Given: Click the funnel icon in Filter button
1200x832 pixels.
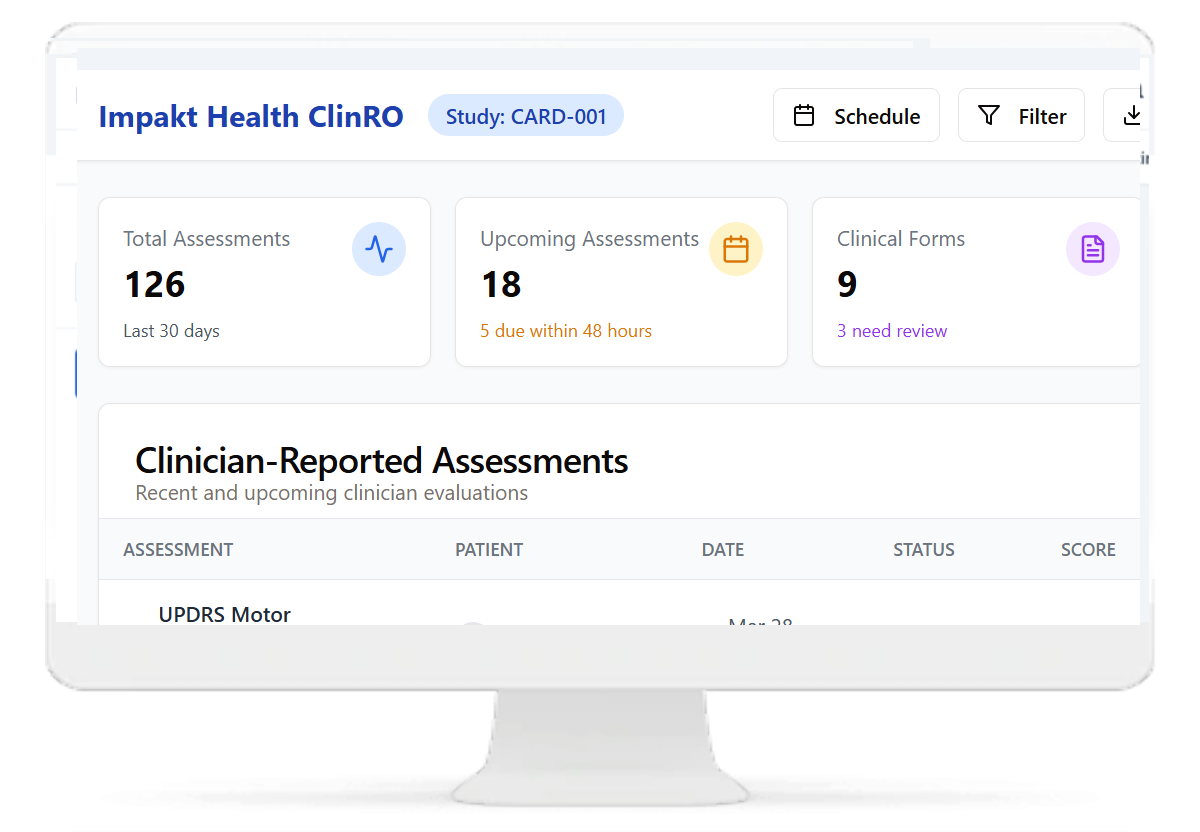Looking at the screenshot, I should [x=989, y=115].
